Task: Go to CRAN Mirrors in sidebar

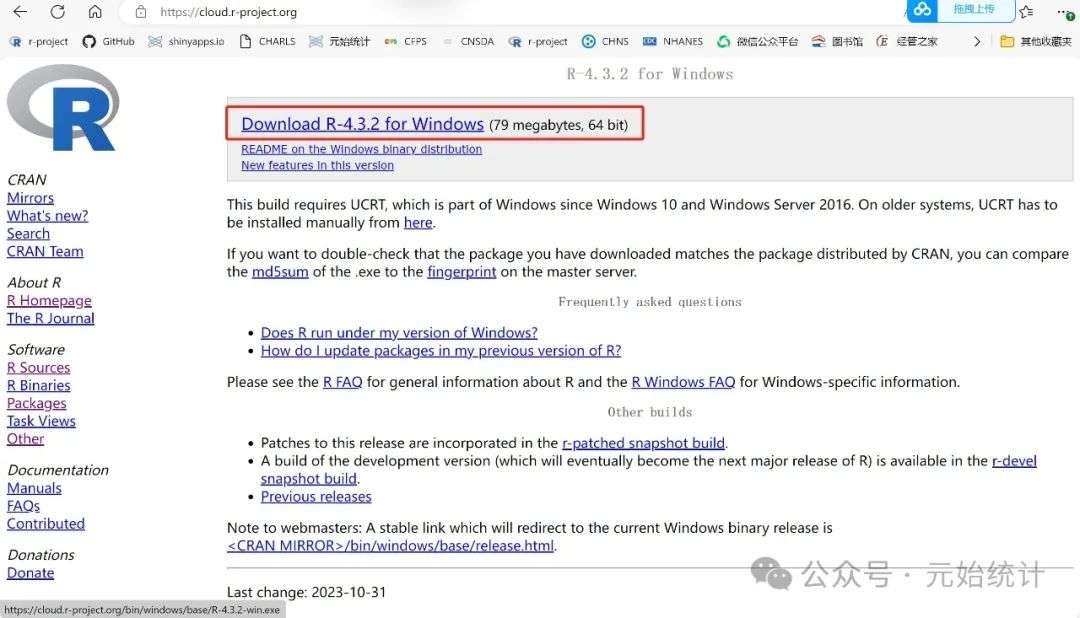Action: click(x=30, y=198)
